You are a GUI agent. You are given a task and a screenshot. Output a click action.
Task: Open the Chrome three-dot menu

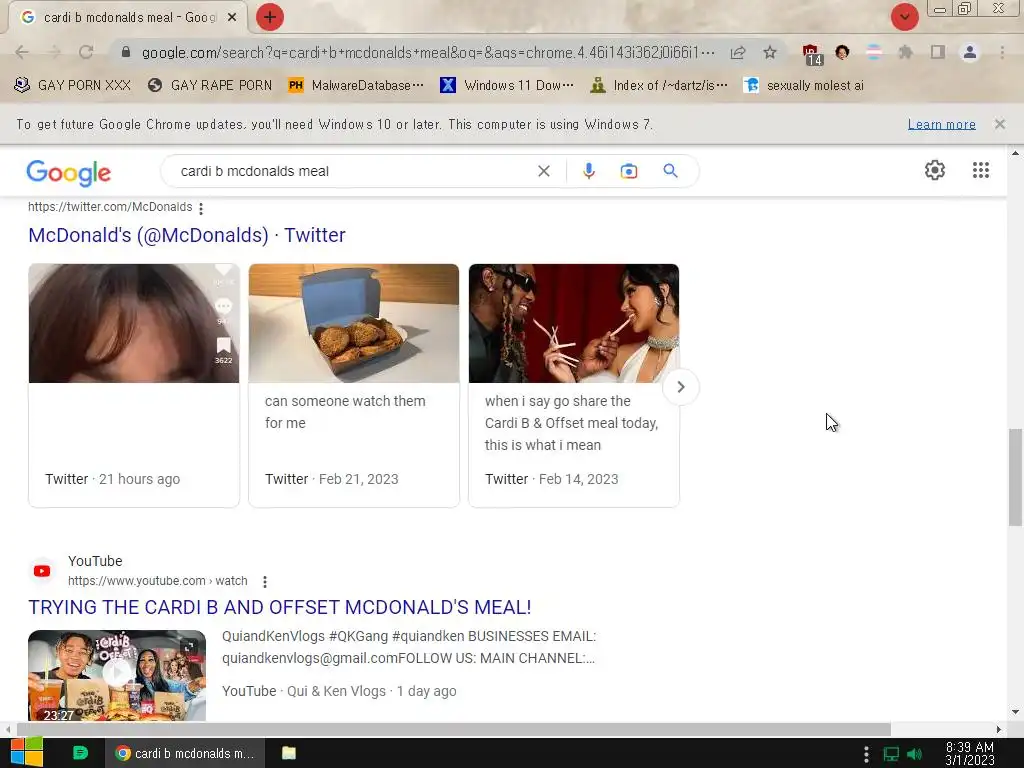[1002, 52]
